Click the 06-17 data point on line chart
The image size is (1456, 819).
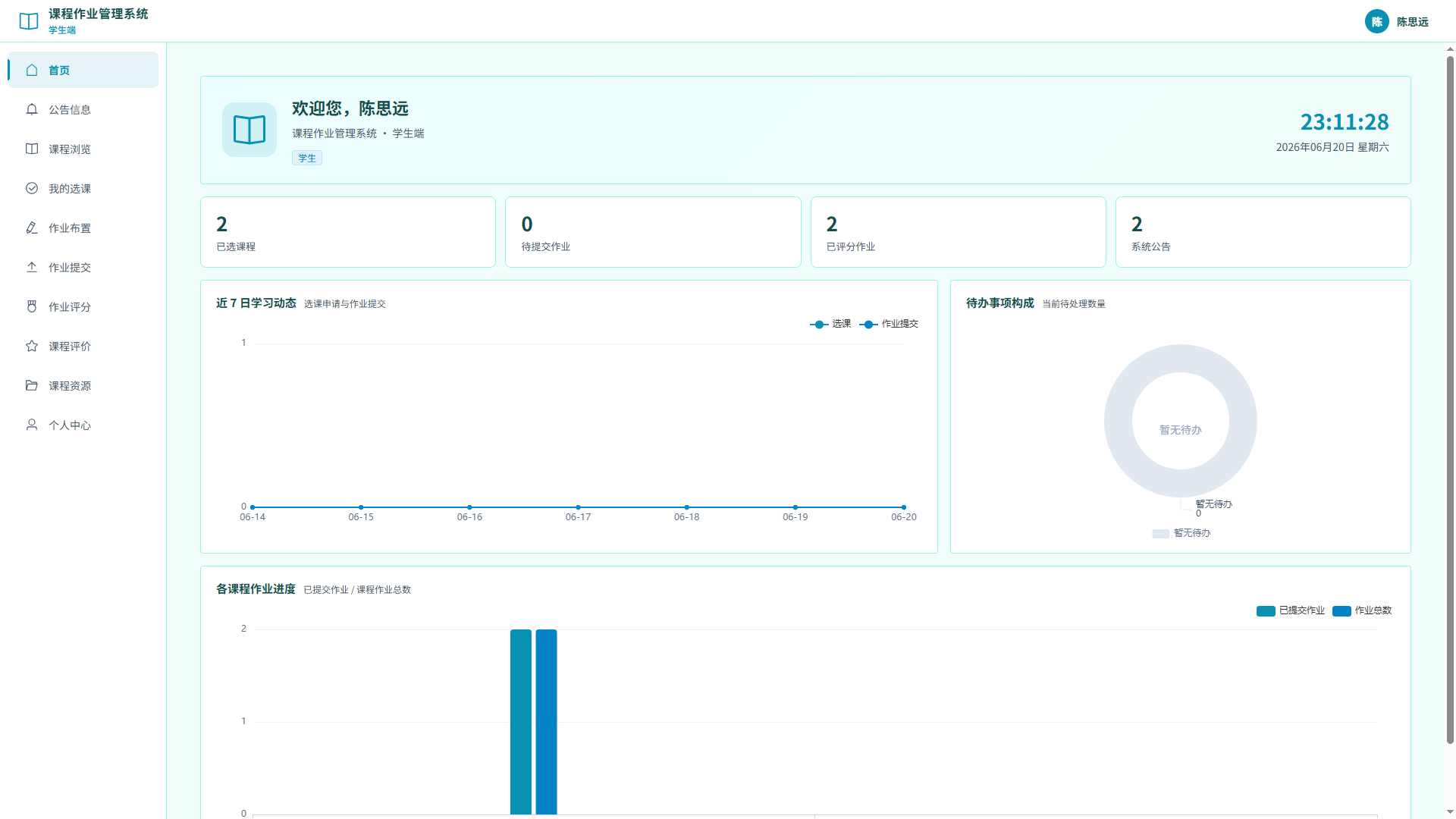(x=578, y=507)
